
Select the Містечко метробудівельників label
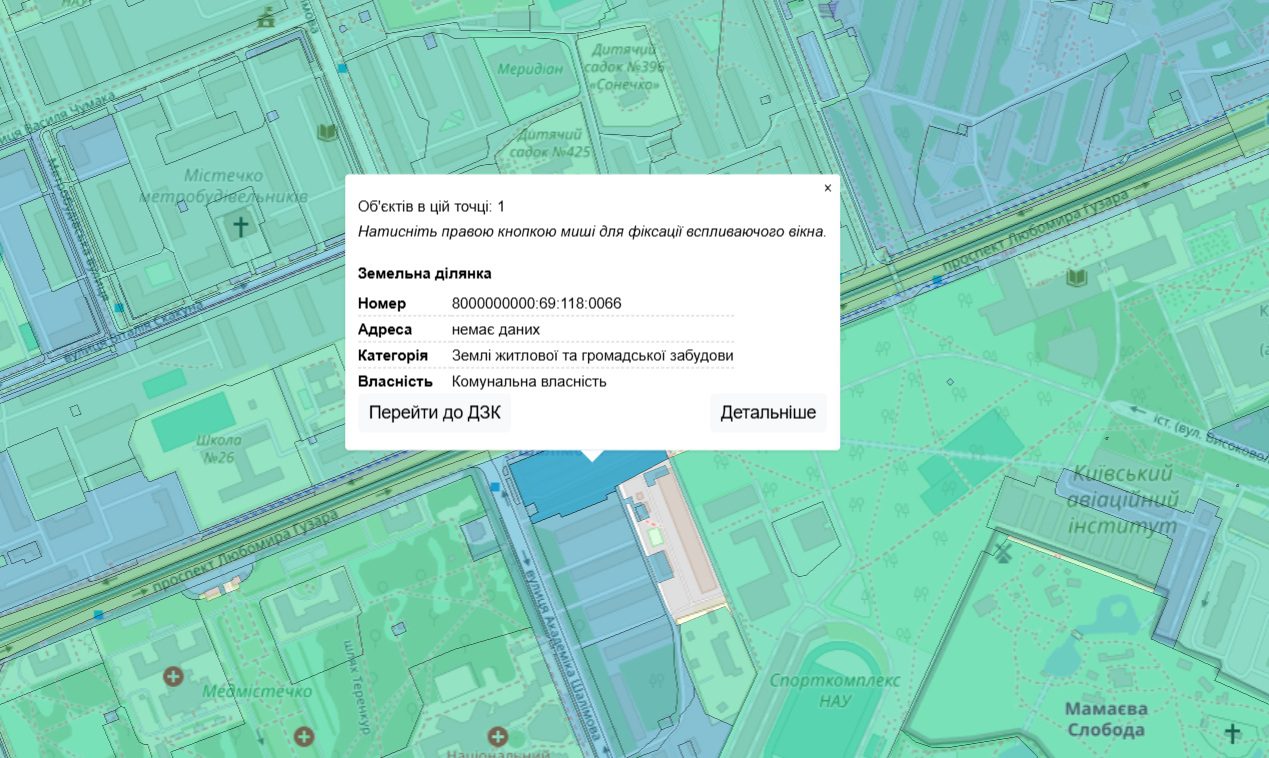[x=222, y=187]
